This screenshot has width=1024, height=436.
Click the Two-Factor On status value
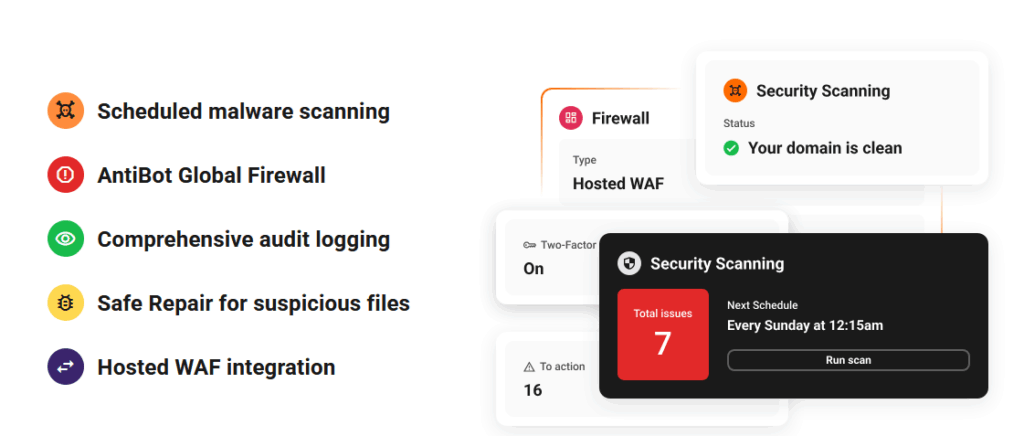point(534,269)
